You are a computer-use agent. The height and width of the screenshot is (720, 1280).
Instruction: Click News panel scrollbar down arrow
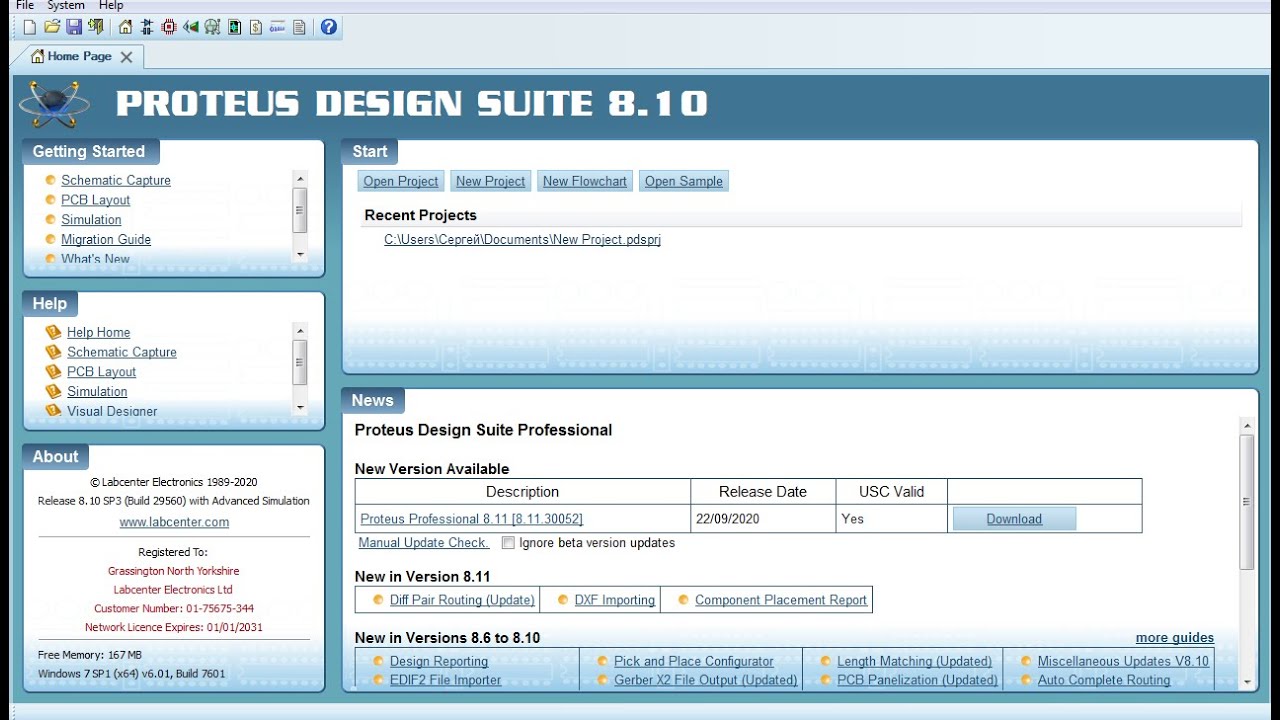[x=1247, y=682]
